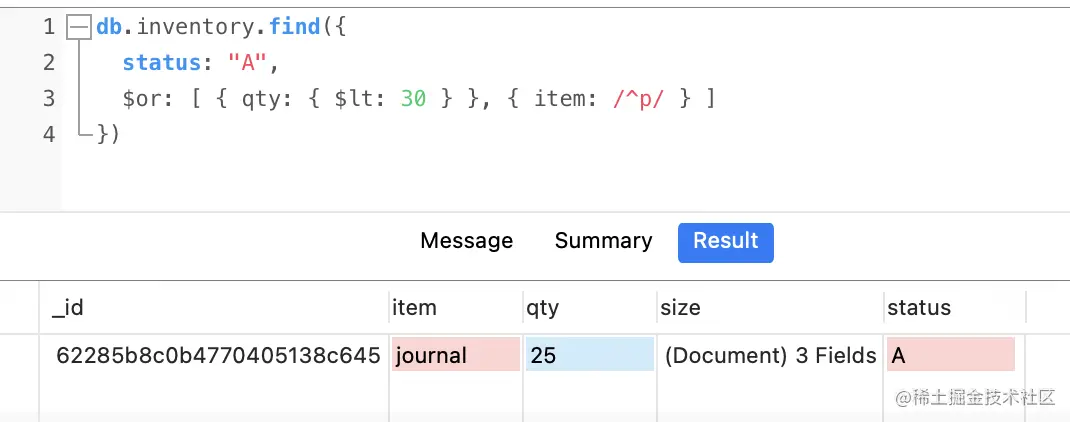Viewport: 1070px width, 422px height.
Task: Select the size column header
Action: (x=680, y=308)
